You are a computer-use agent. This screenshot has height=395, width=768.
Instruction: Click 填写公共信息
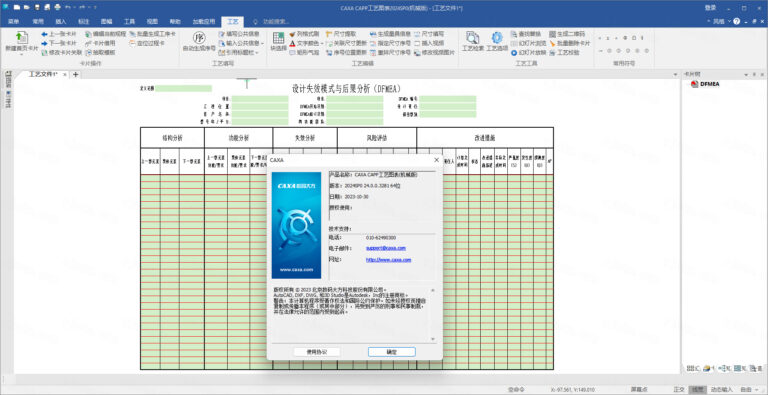click(x=239, y=34)
